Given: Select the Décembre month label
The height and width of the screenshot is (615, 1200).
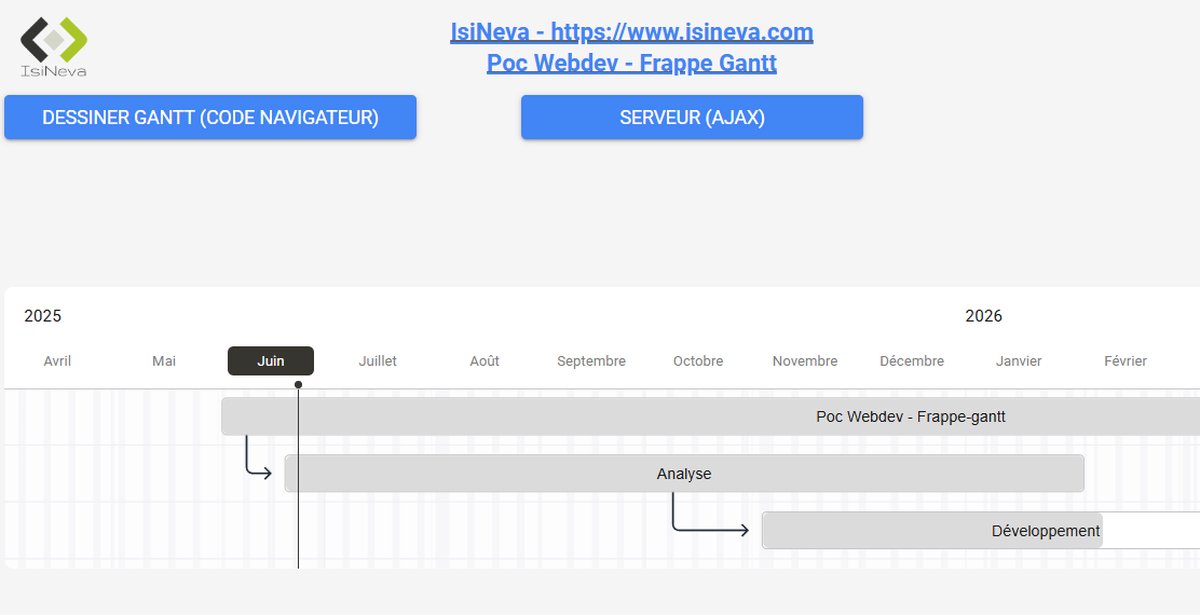Looking at the screenshot, I should coord(911,361).
